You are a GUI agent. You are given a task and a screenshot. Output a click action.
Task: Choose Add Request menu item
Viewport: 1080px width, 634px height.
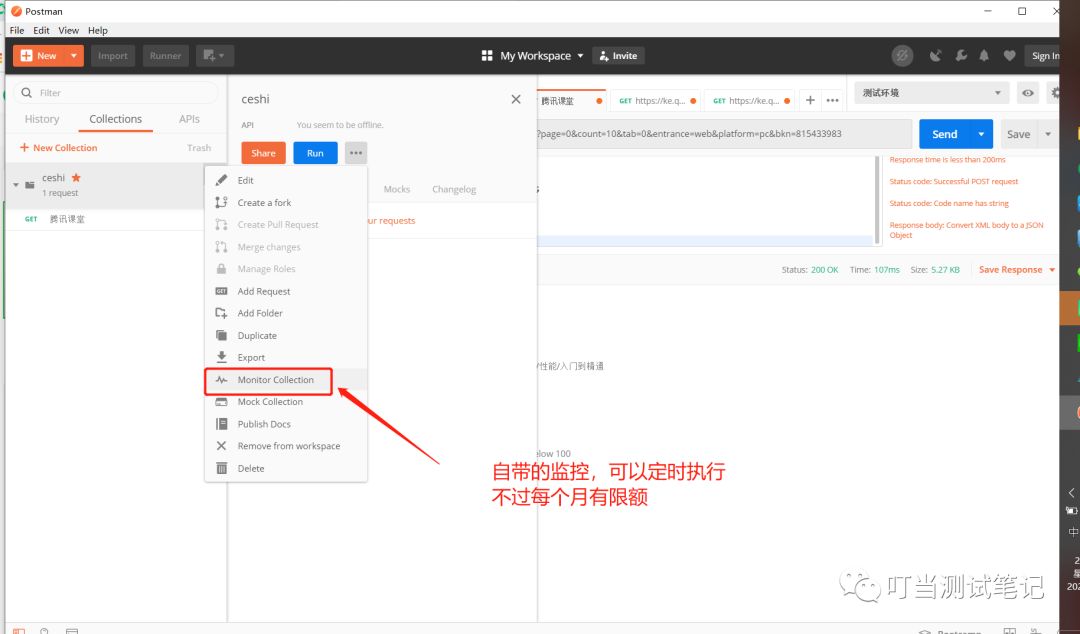tap(286, 292)
